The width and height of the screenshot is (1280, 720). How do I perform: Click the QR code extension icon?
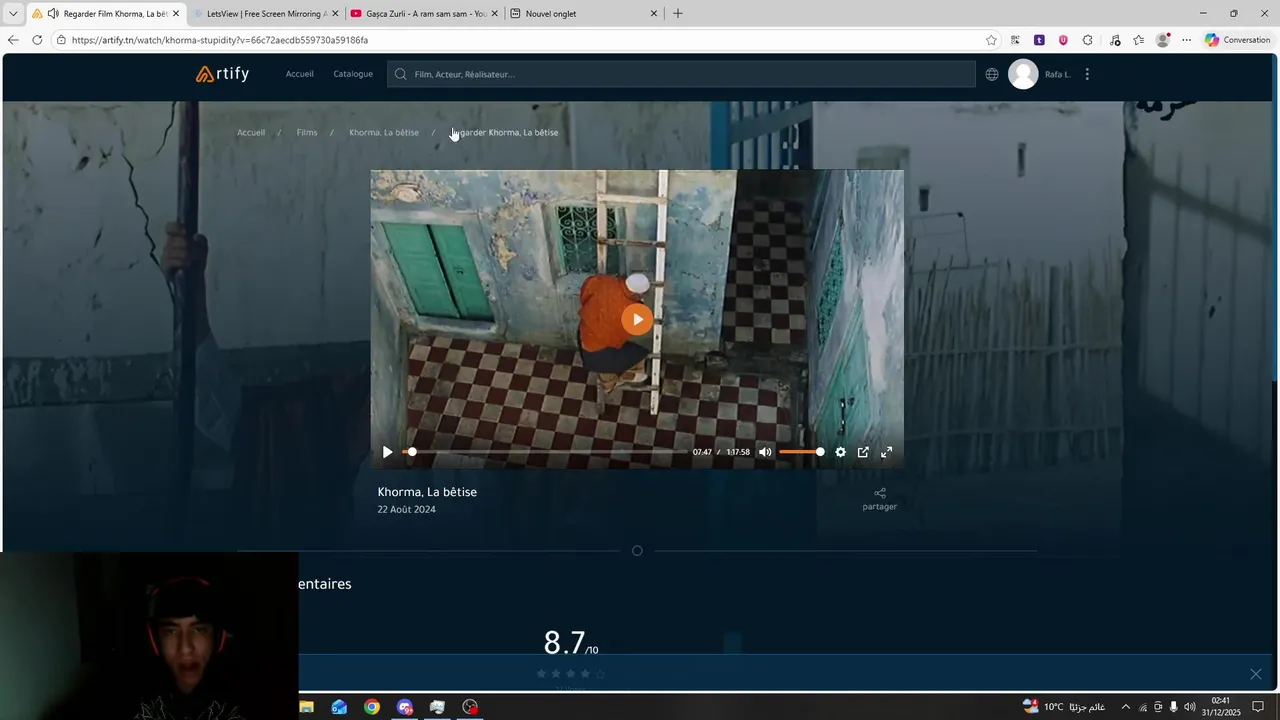tap(1016, 40)
